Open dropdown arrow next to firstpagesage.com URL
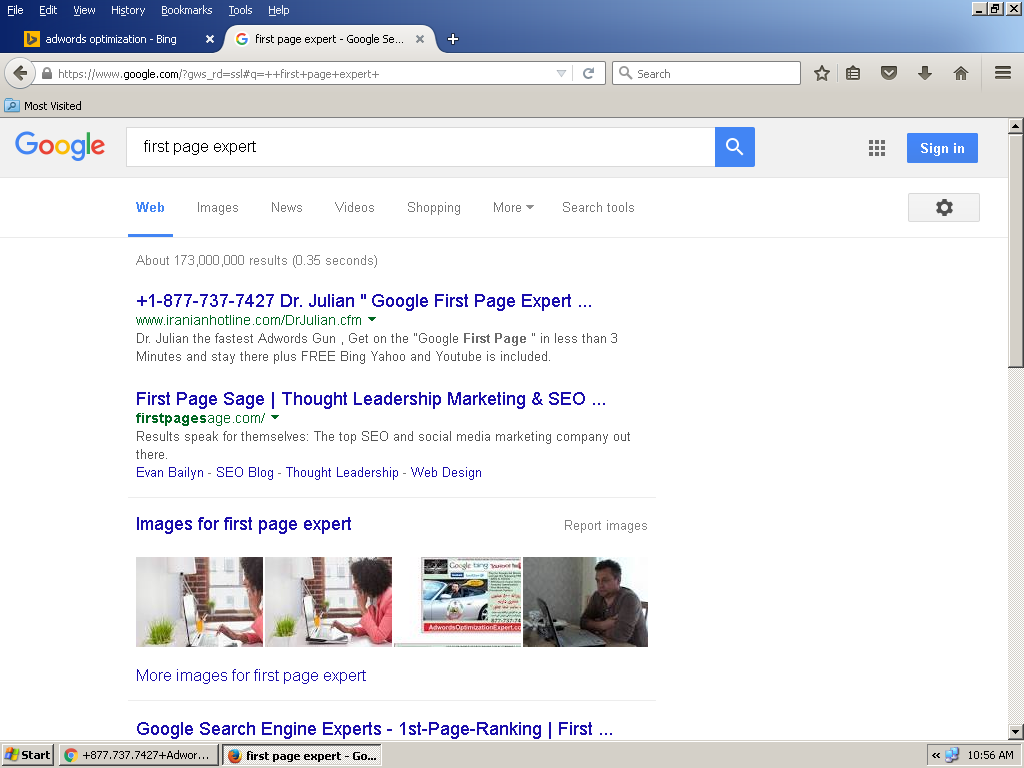 pos(274,417)
